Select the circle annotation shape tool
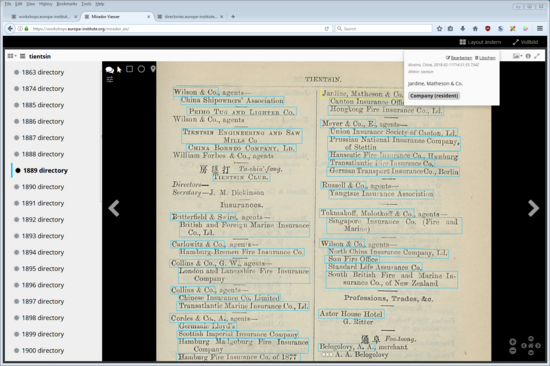550x366 pixels. (x=141, y=69)
